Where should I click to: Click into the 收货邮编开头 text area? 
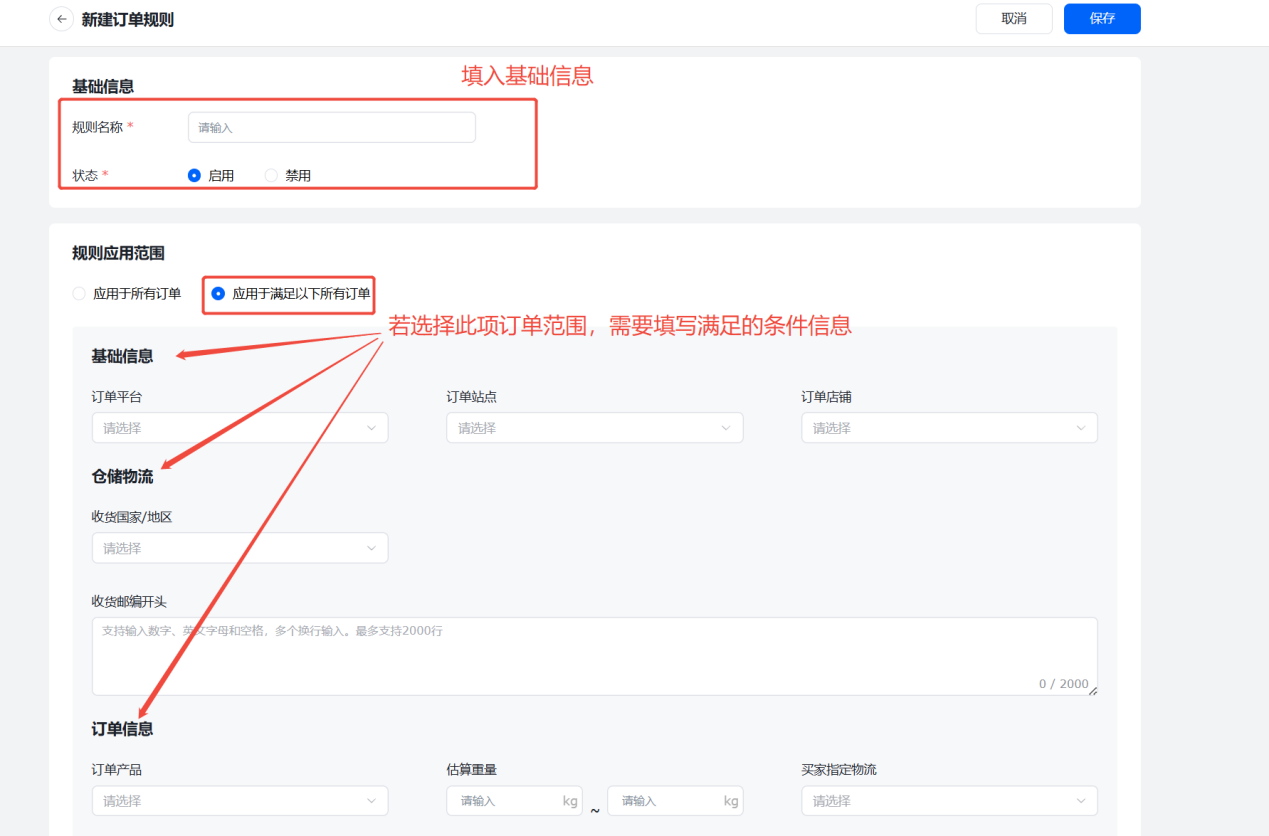595,656
